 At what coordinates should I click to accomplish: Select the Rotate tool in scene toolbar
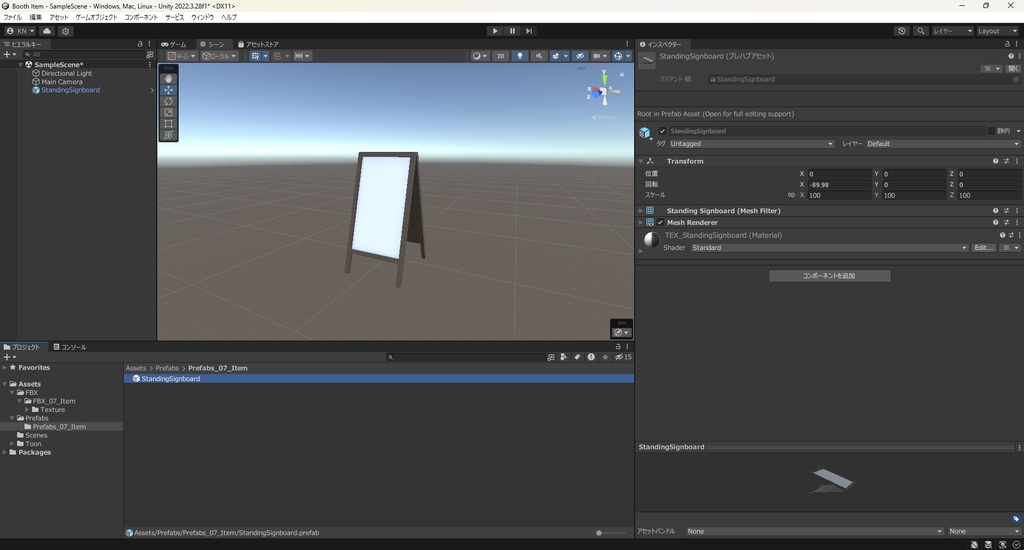pos(168,101)
